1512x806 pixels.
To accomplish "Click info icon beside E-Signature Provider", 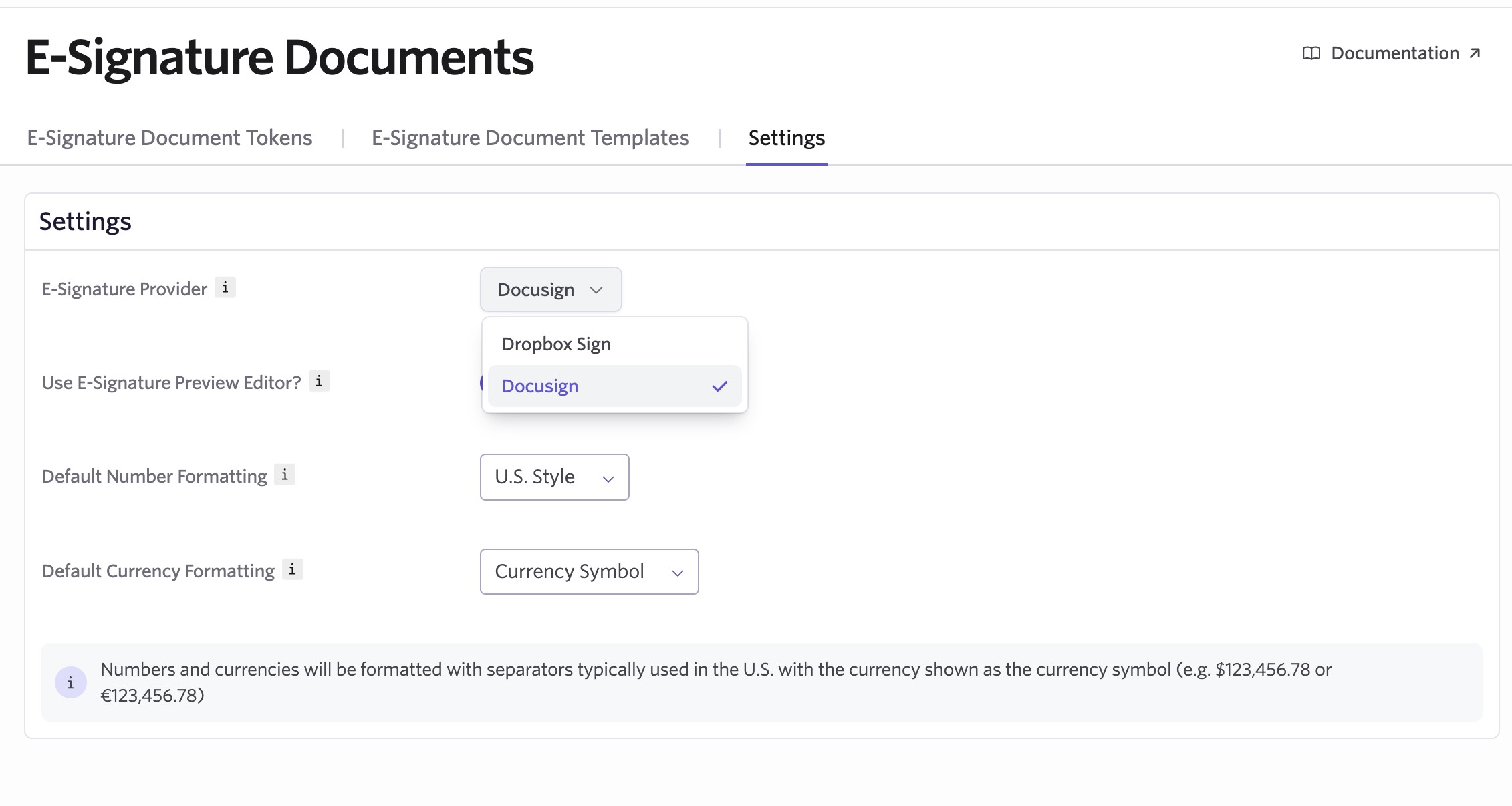I will pyautogui.click(x=225, y=288).
